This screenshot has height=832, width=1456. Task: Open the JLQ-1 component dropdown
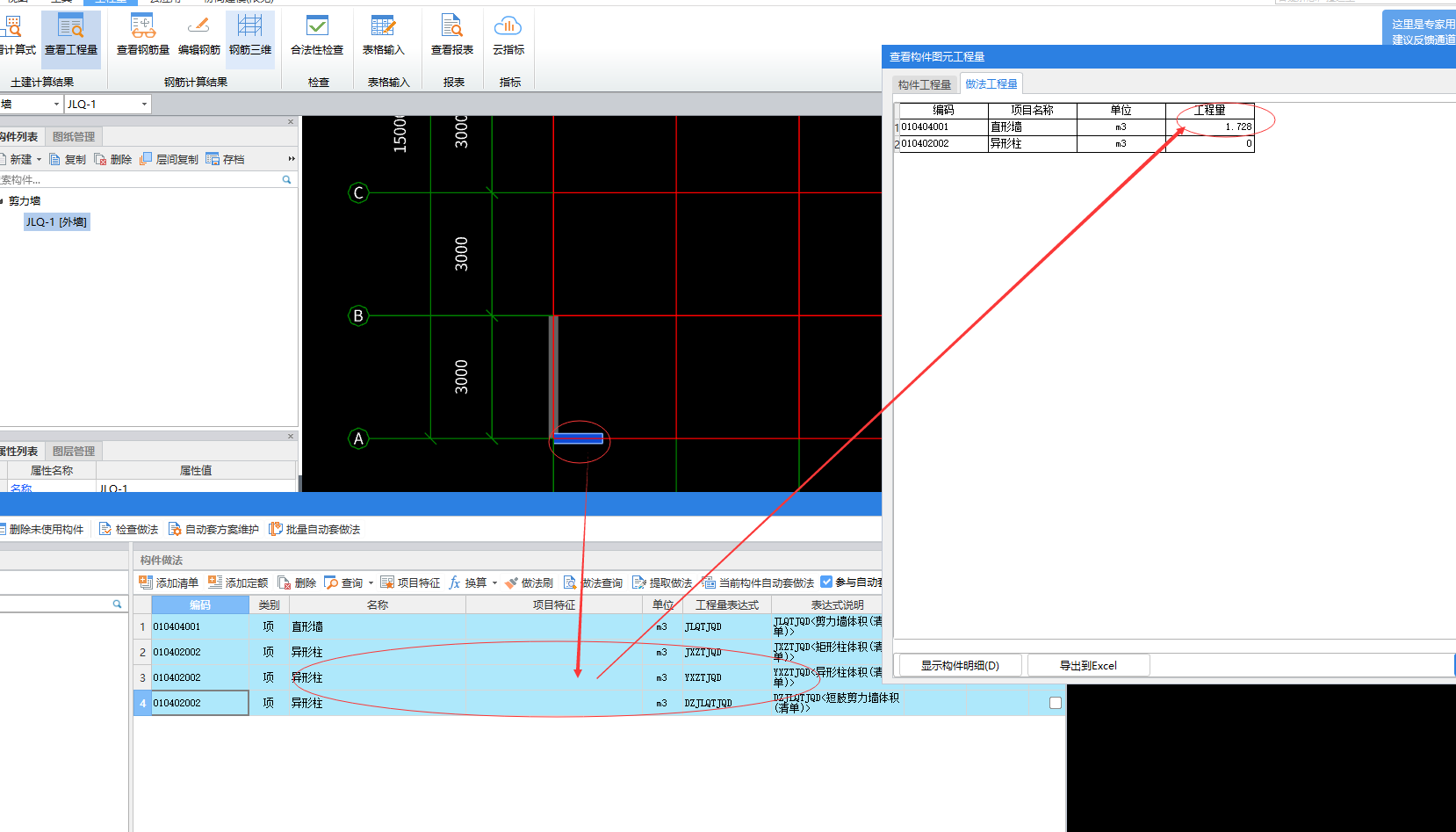coord(145,105)
